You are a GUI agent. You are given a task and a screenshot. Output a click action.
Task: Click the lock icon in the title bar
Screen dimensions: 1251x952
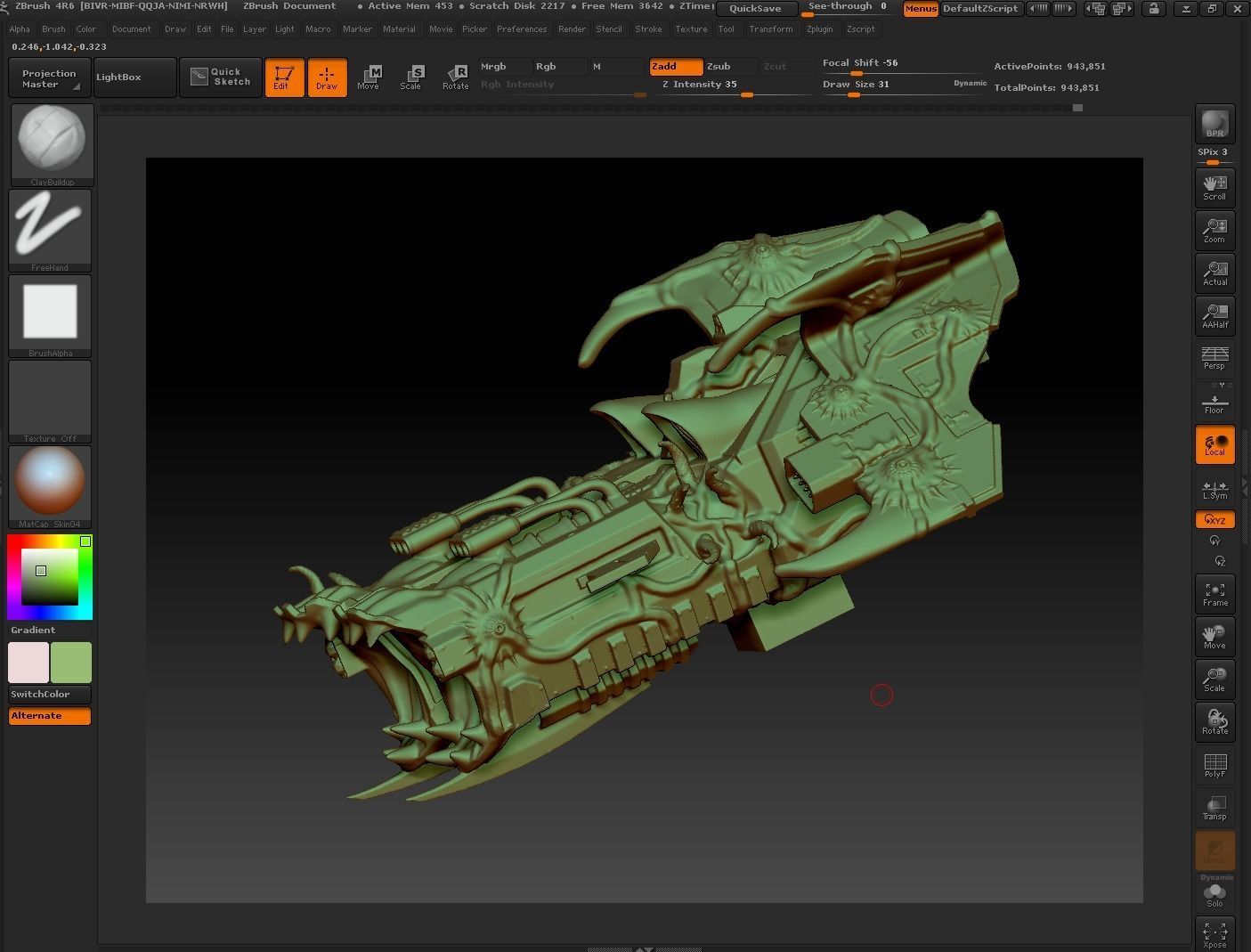pyautogui.click(x=1154, y=9)
